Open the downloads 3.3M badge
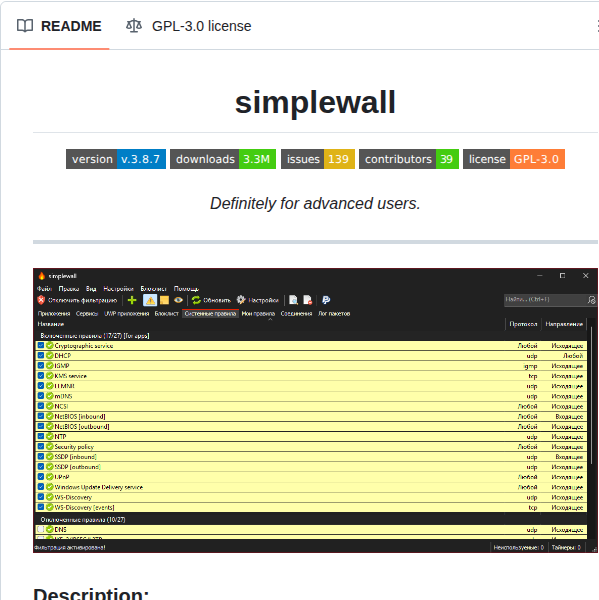Image resolution: width=599 pixels, height=600 pixels. [223, 159]
